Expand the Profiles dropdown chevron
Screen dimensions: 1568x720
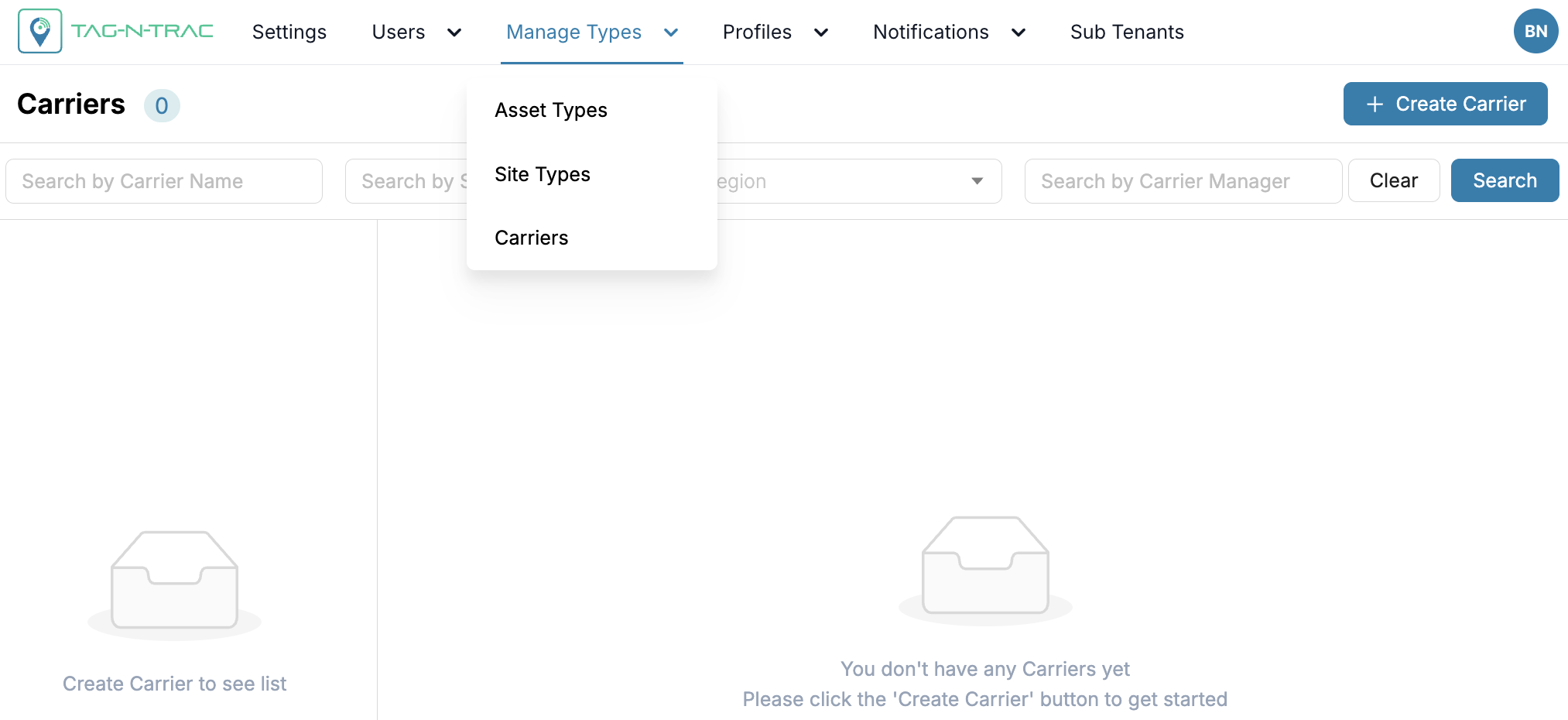pos(821,32)
